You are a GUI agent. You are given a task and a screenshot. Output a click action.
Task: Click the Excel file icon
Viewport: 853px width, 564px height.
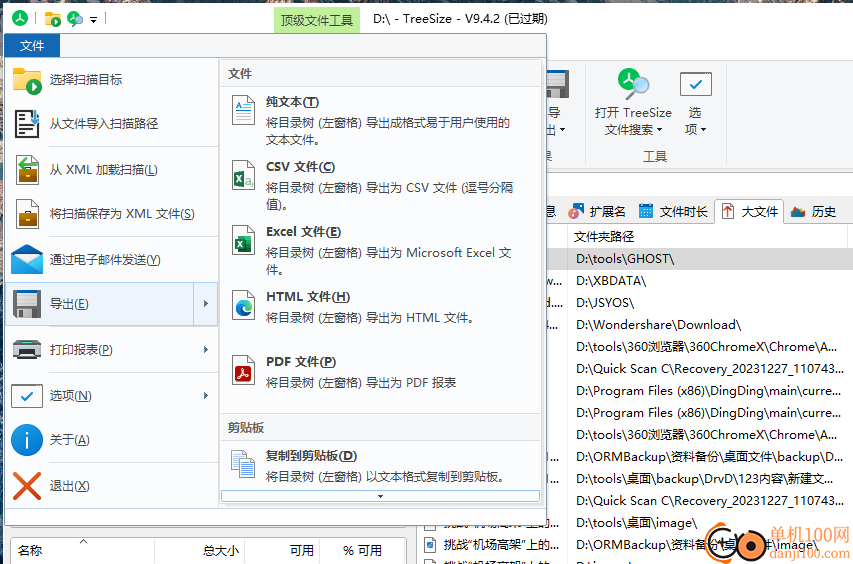(x=243, y=240)
